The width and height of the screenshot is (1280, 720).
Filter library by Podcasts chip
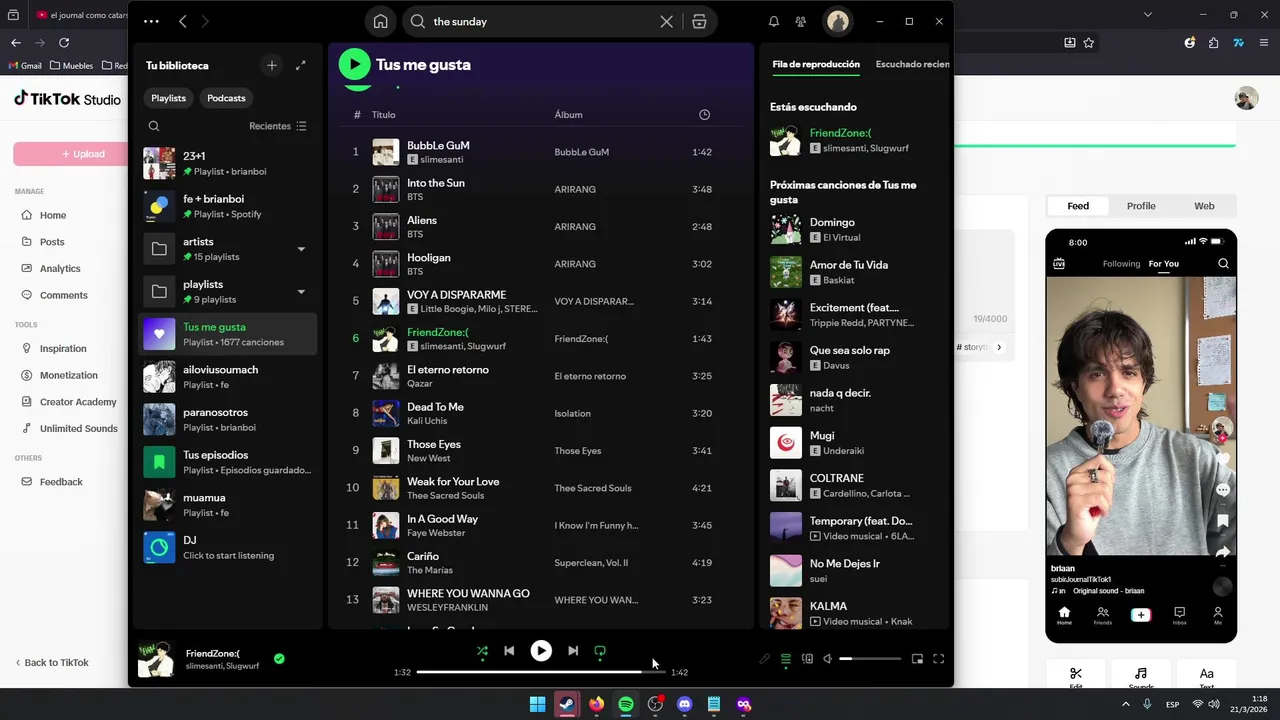click(226, 98)
